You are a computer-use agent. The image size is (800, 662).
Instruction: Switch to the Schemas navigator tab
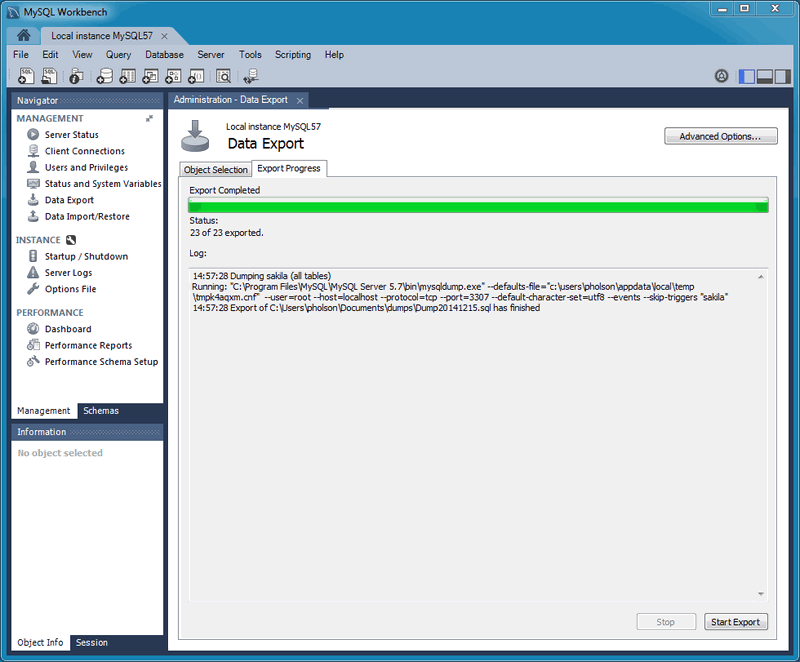pyautogui.click(x=101, y=411)
